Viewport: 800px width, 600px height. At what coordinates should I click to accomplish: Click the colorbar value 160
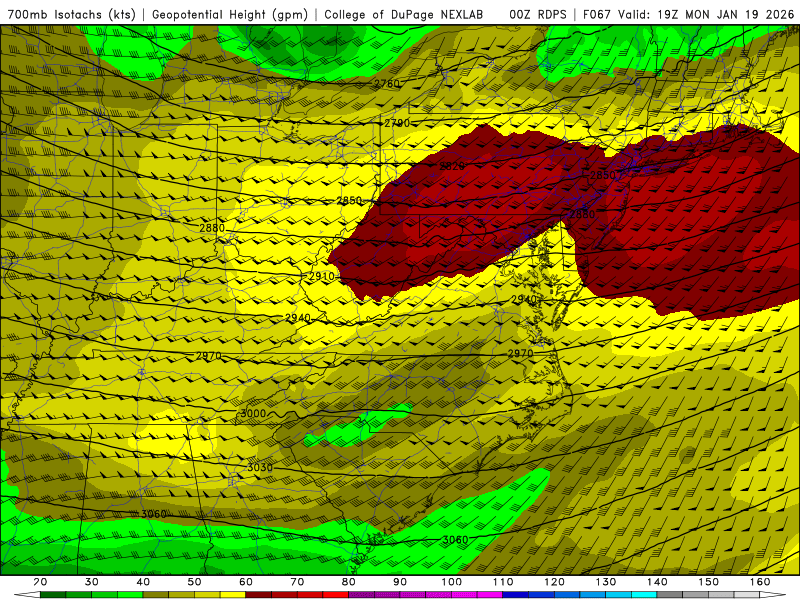[760, 582]
